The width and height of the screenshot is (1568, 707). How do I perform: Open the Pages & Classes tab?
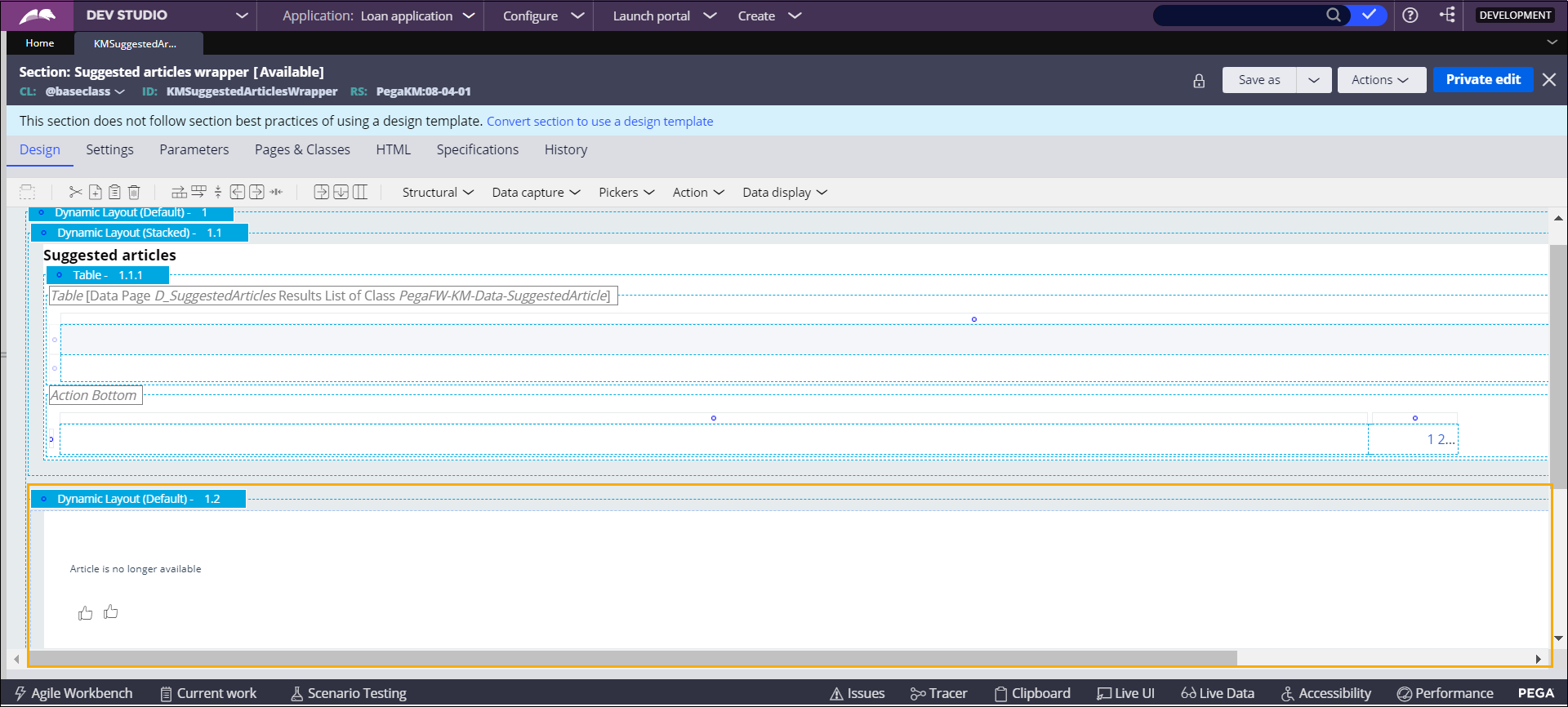pos(302,150)
